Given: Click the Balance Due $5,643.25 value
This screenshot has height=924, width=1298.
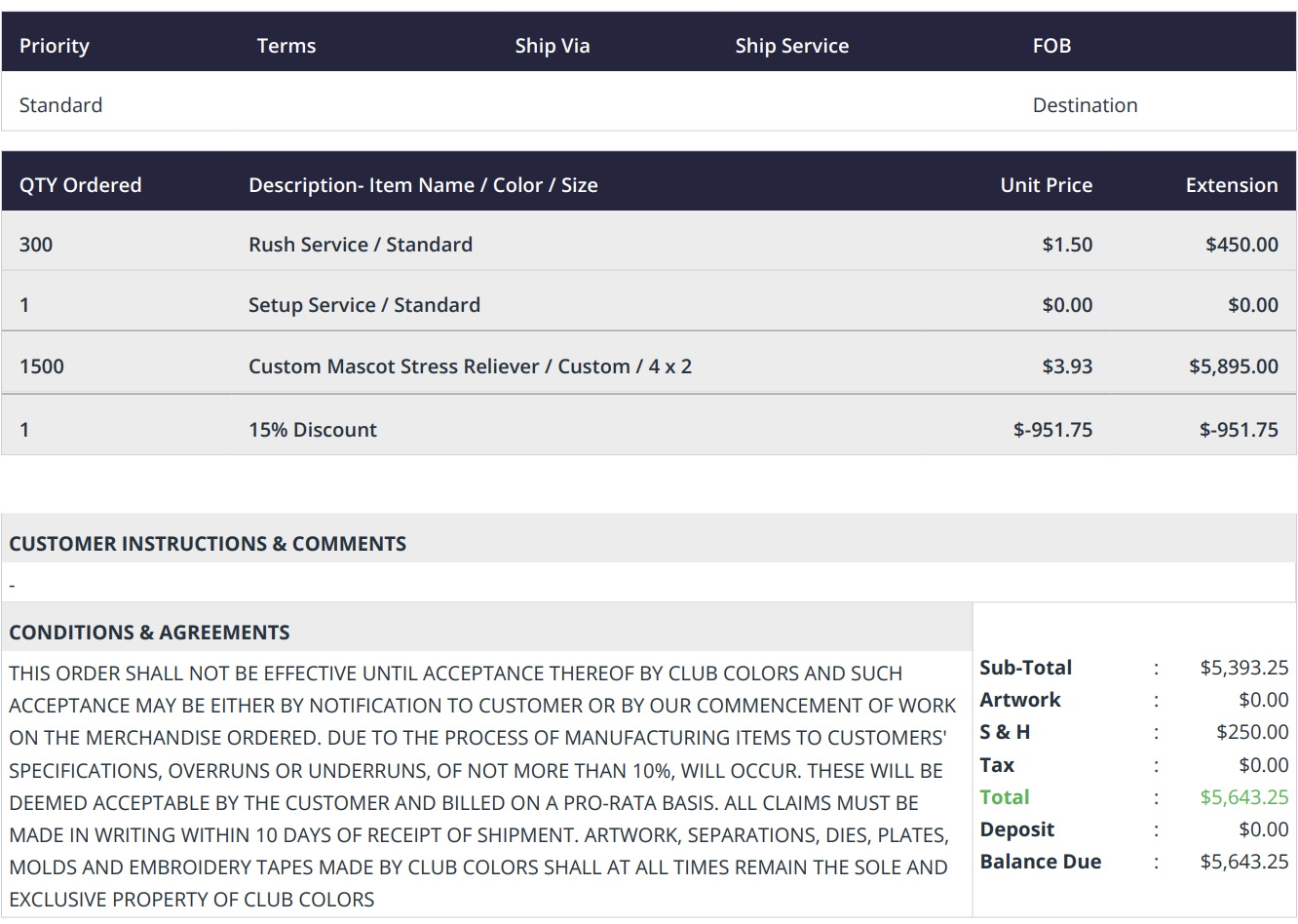Looking at the screenshot, I should (x=1244, y=862).
